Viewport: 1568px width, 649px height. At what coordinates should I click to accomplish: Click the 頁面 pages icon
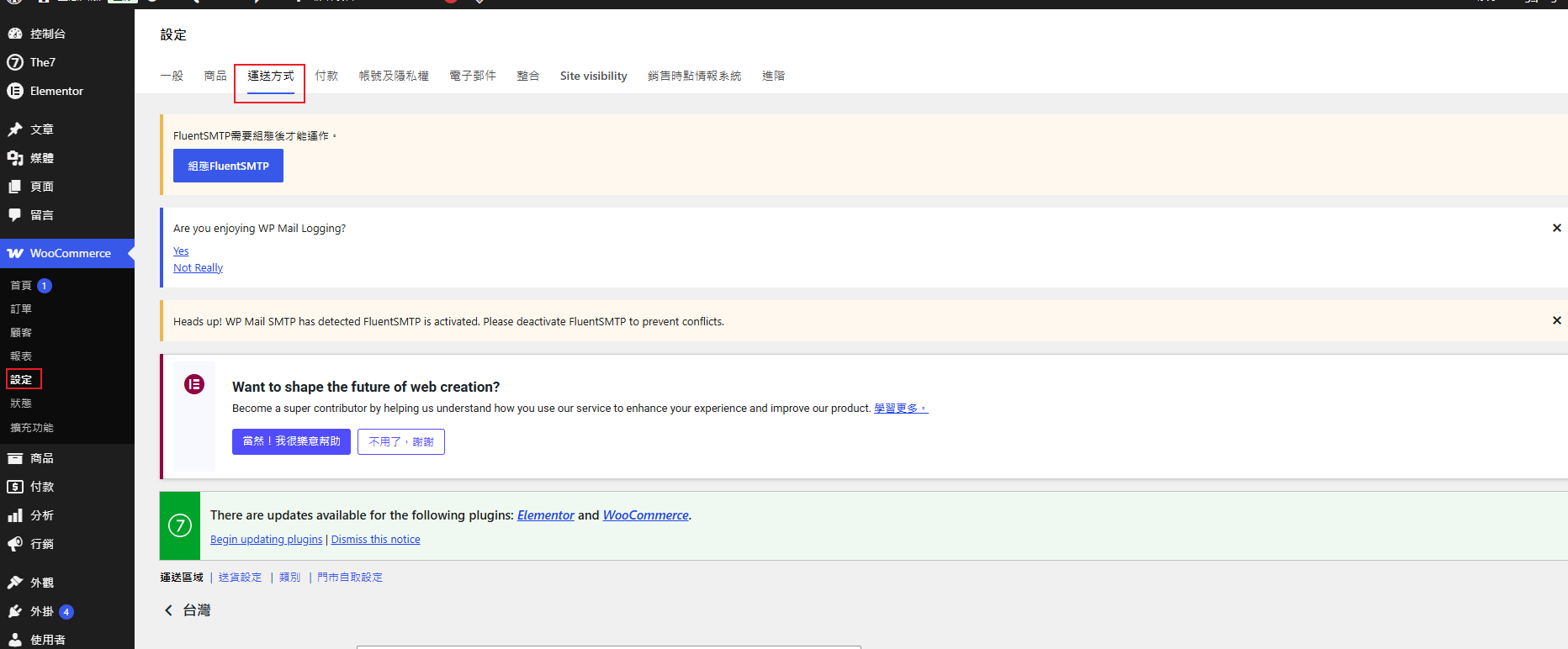tap(15, 187)
